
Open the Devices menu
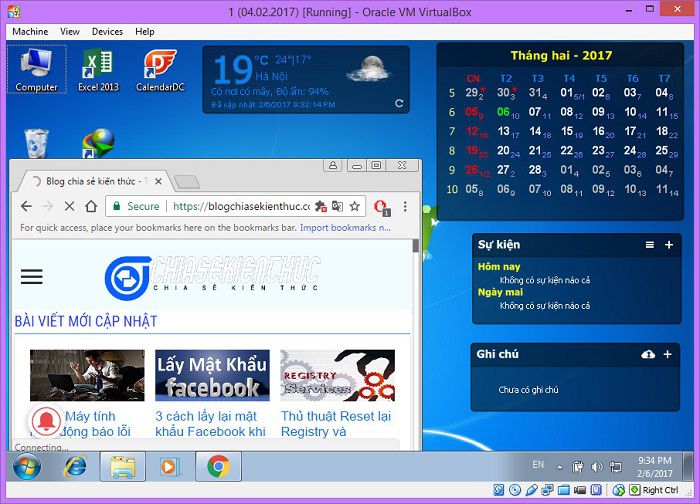[107, 32]
